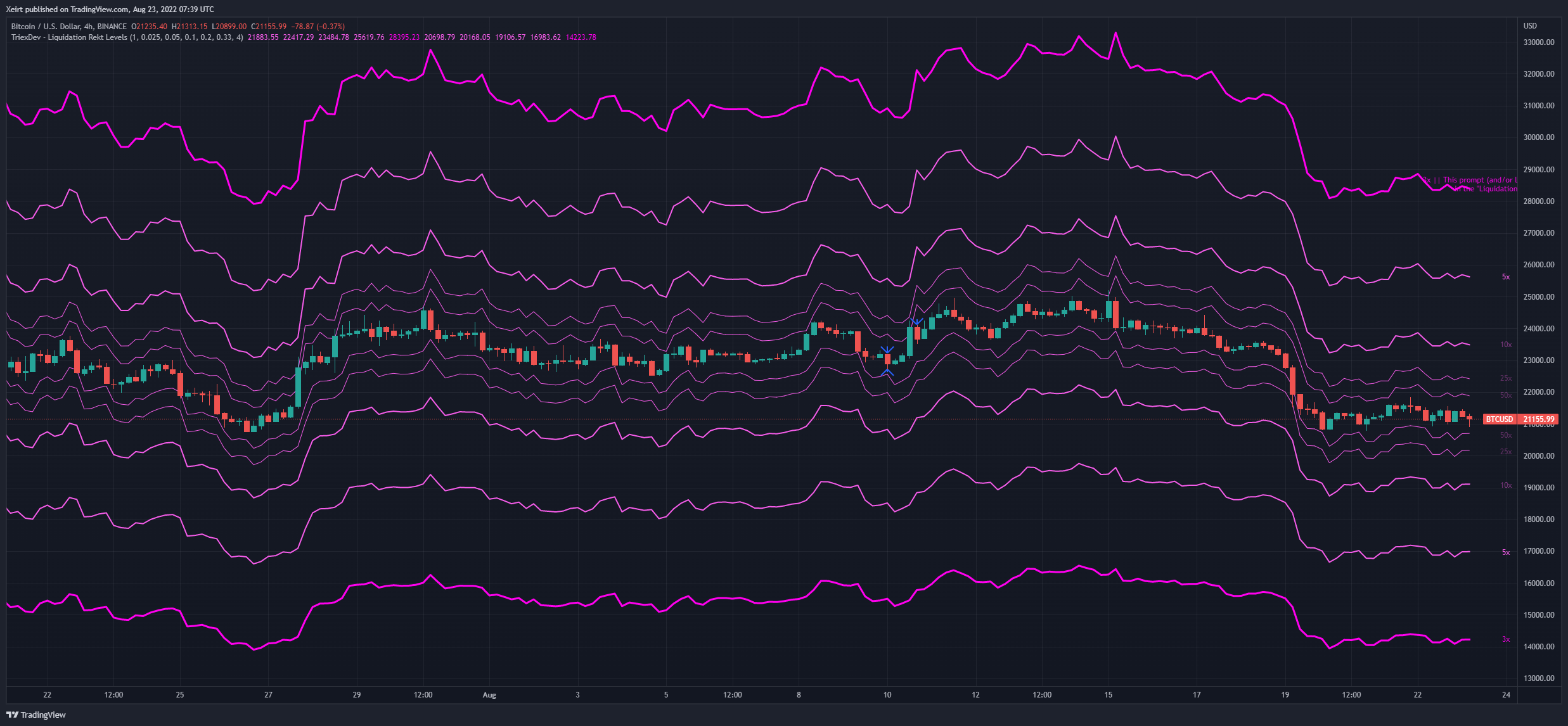1568x726 pixels.
Task: Click the high price value H21313.15
Action: pyautogui.click(x=190, y=27)
